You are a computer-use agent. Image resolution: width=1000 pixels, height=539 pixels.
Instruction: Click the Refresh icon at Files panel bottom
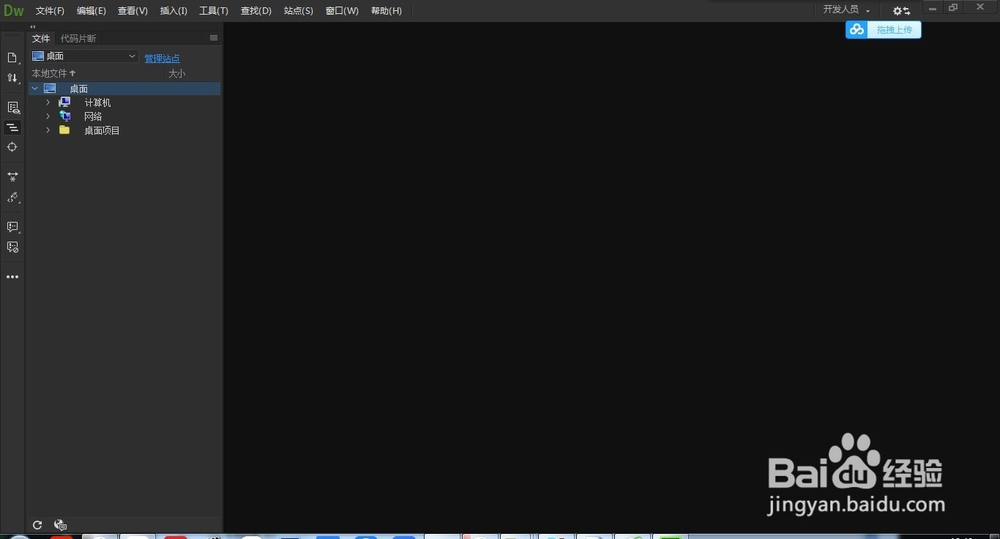click(x=37, y=525)
